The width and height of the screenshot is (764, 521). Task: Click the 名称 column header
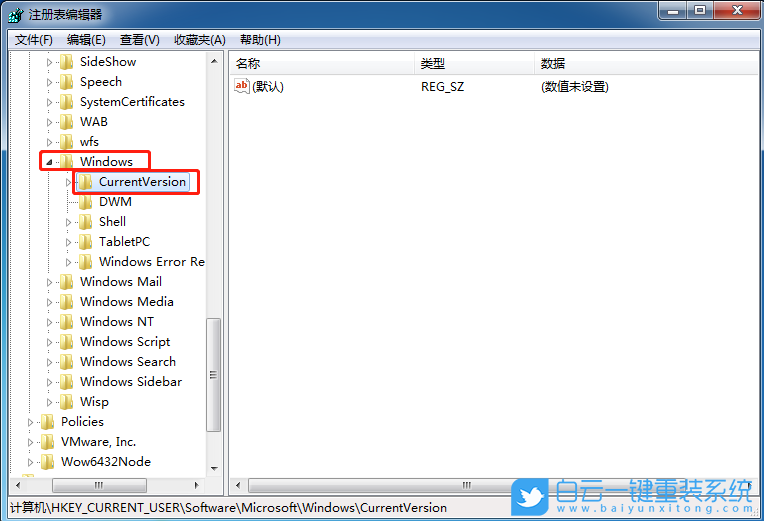point(247,63)
